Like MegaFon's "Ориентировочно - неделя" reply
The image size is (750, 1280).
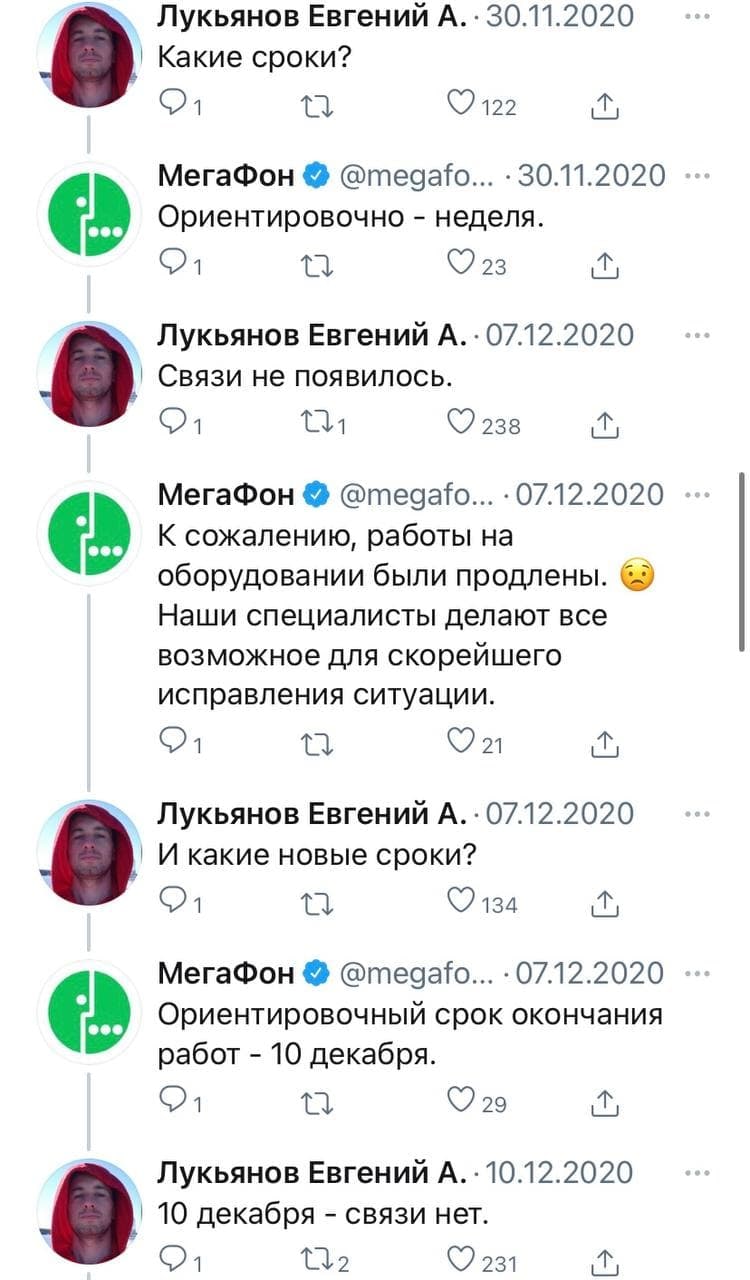[461, 265]
